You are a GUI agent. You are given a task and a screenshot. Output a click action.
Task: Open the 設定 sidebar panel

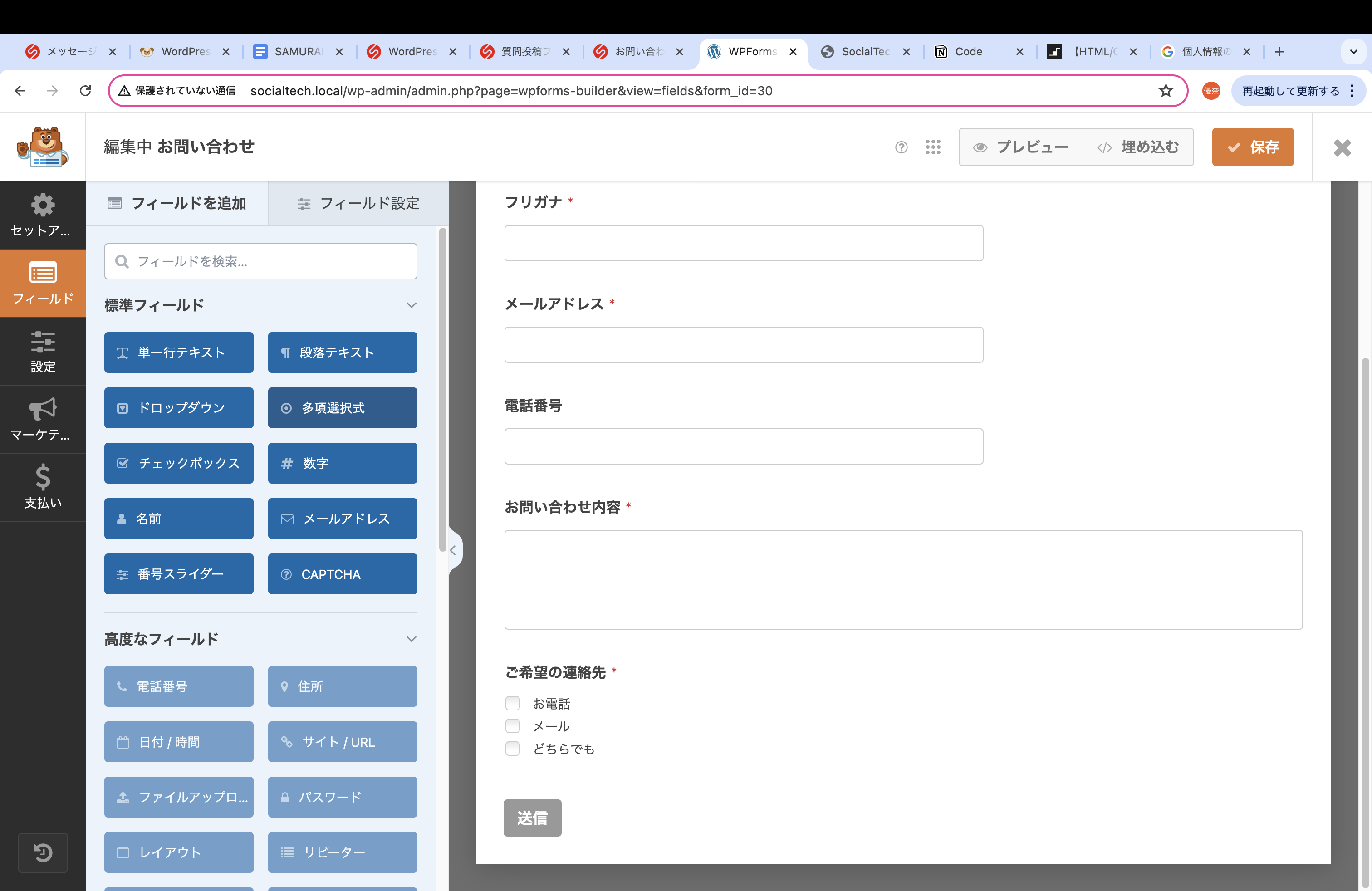click(43, 352)
